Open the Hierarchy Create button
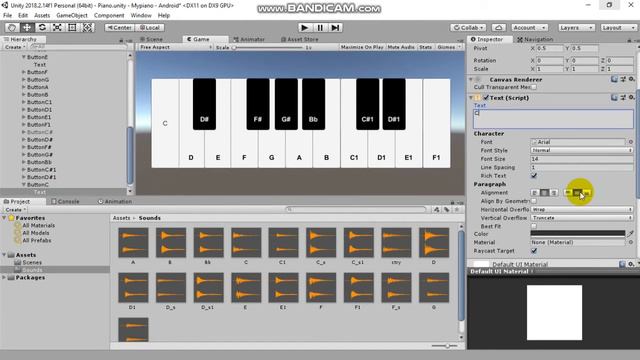The width and height of the screenshot is (640, 360). (x=14, y=47)
